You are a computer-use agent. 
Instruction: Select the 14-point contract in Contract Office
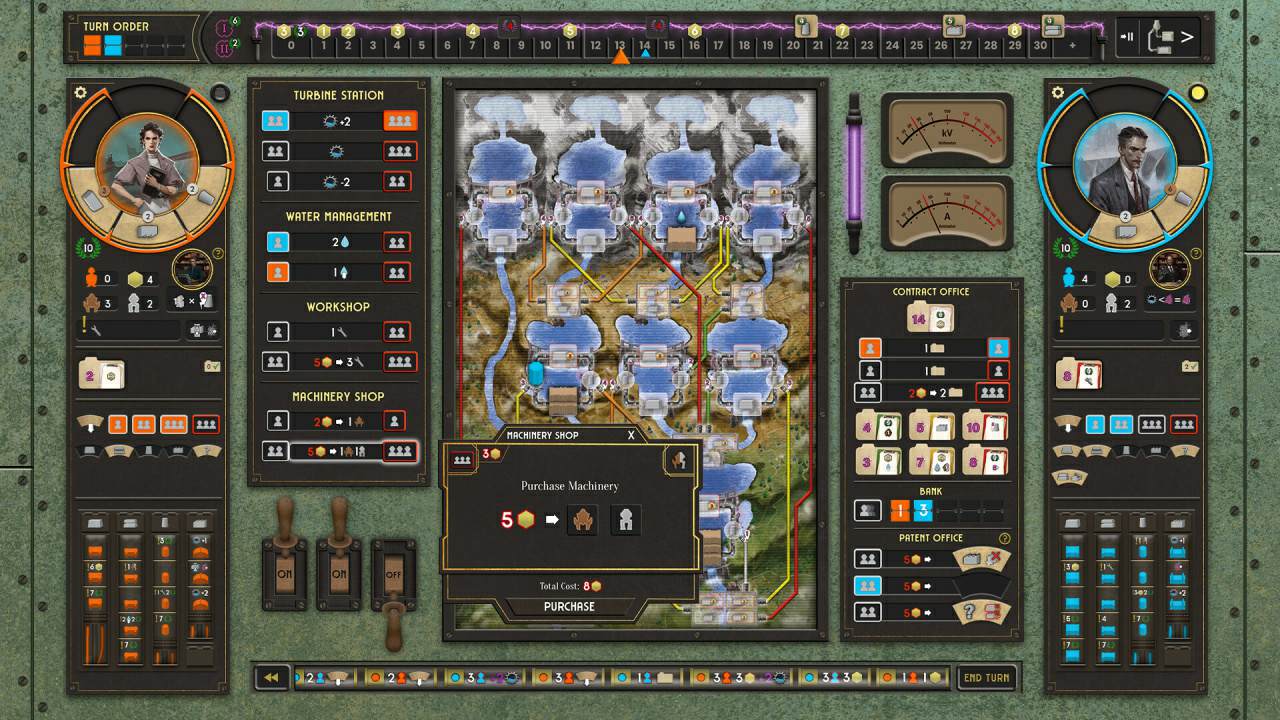(x=930, y=319)
